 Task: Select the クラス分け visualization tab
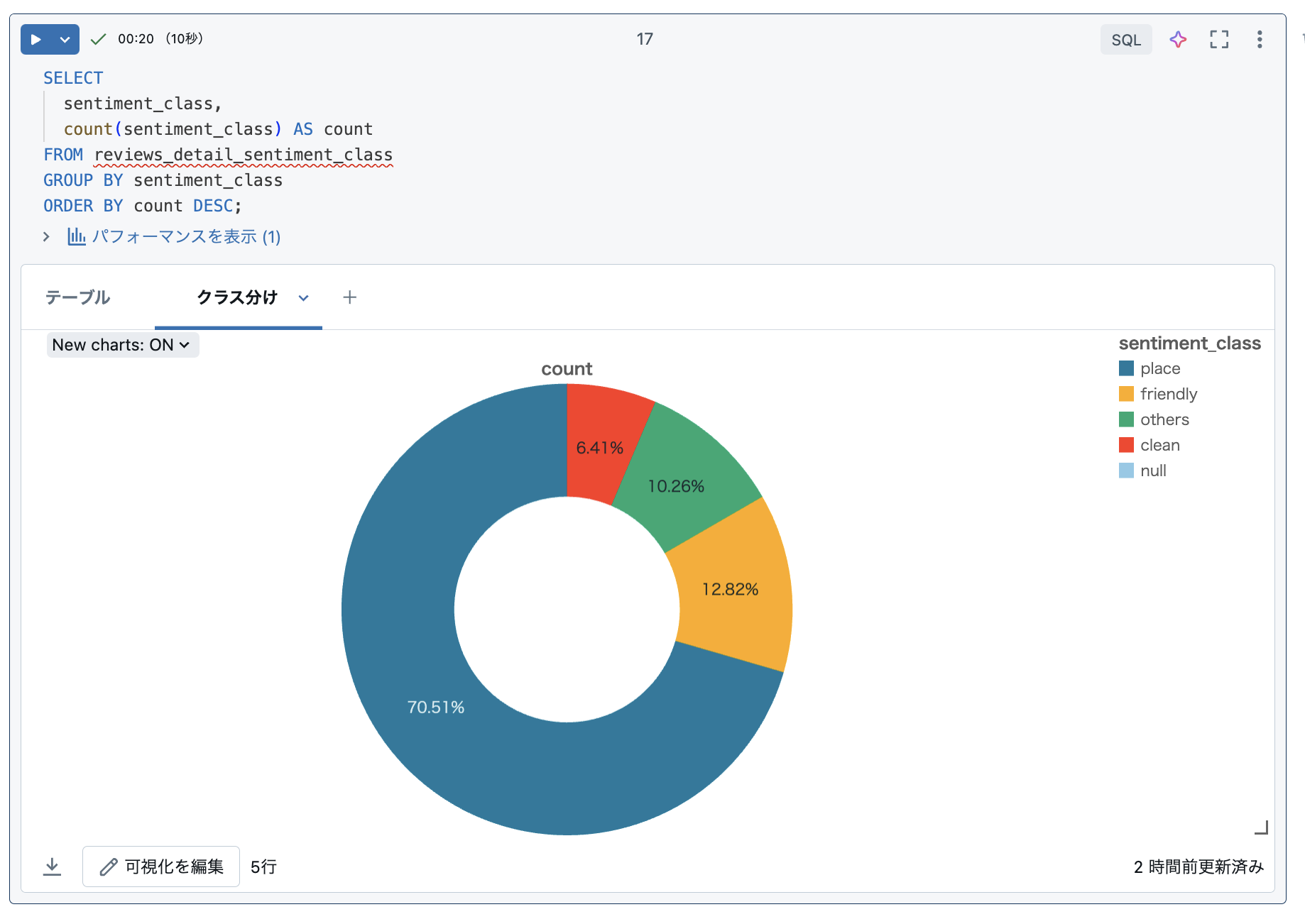237,297
